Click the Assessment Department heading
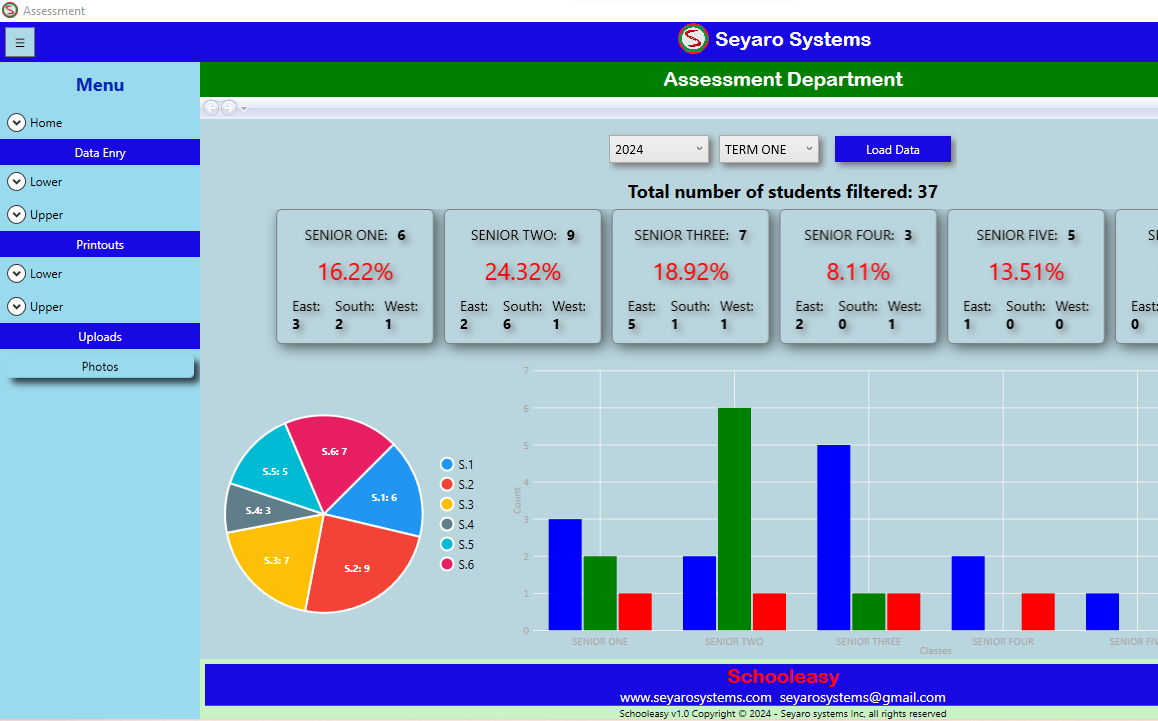The image size is (1158, 721). (x=783, y=79)
